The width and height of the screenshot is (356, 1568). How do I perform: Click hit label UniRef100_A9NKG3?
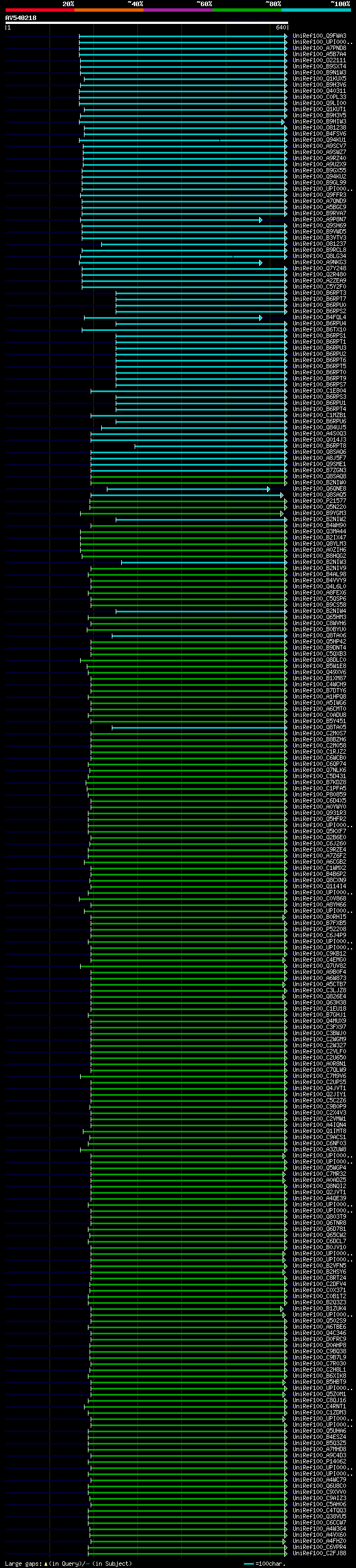319,263
